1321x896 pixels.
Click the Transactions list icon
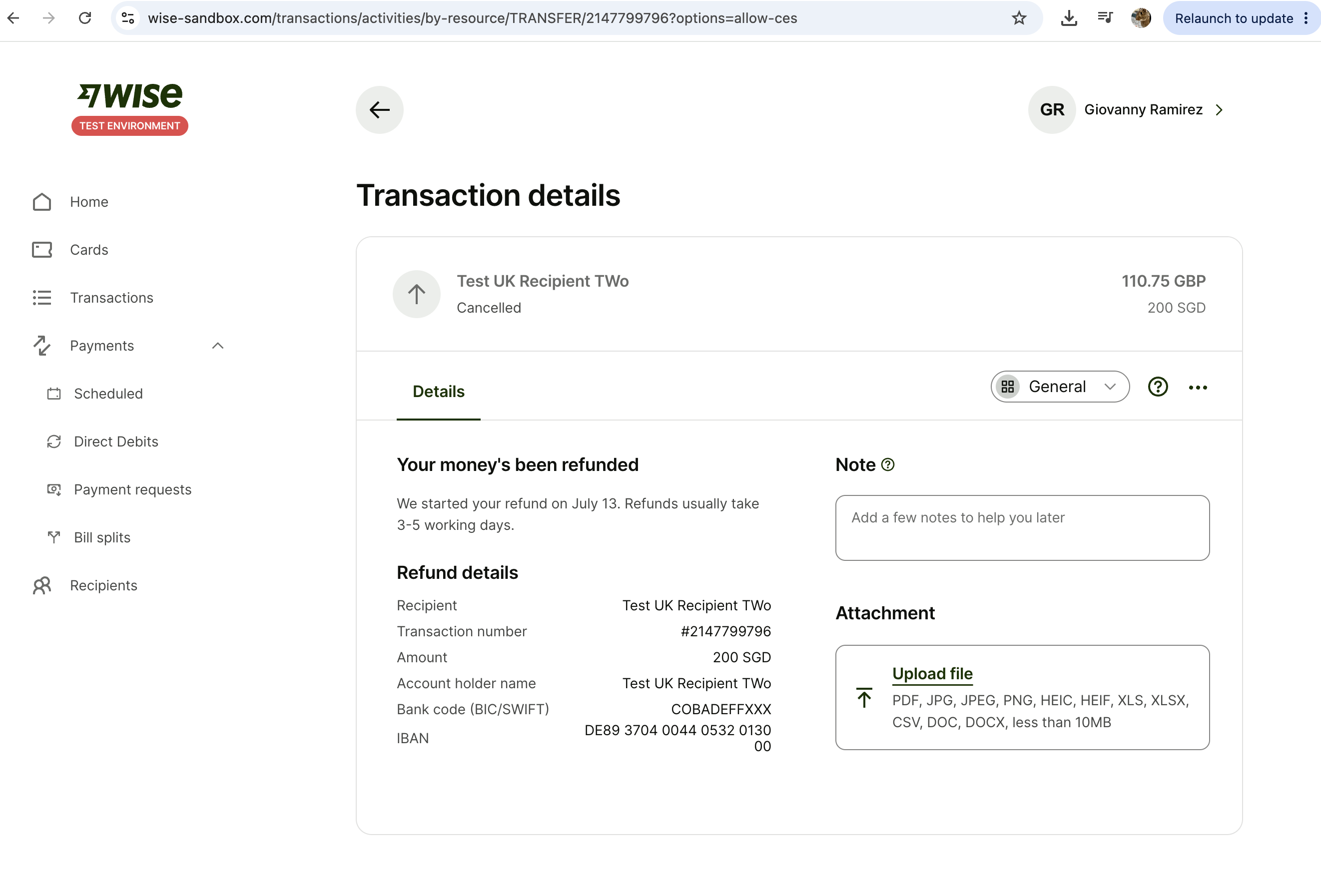tap(42, 298)
